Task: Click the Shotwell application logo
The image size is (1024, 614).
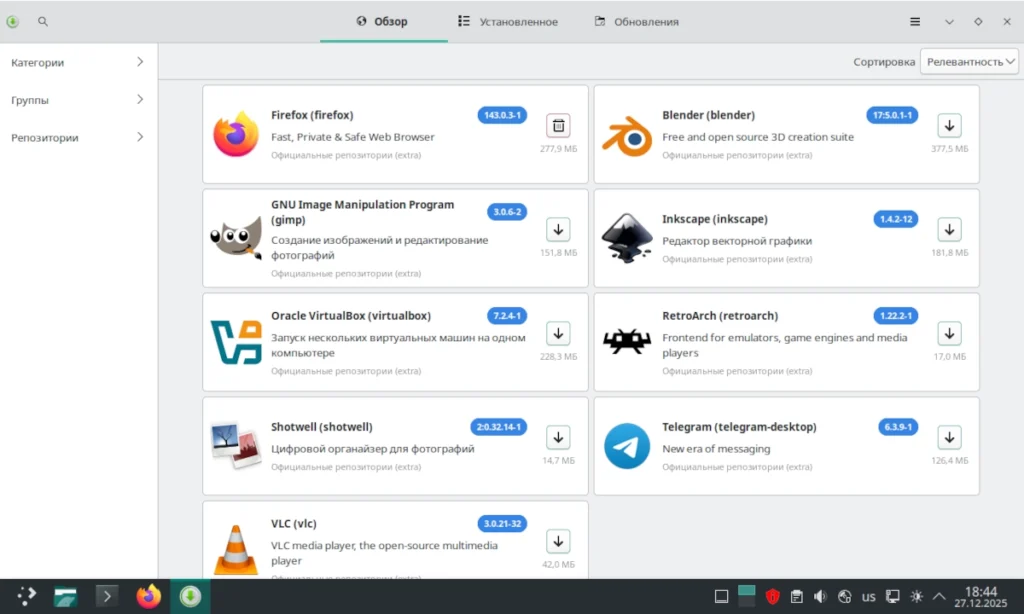Action: pos(236,445)
